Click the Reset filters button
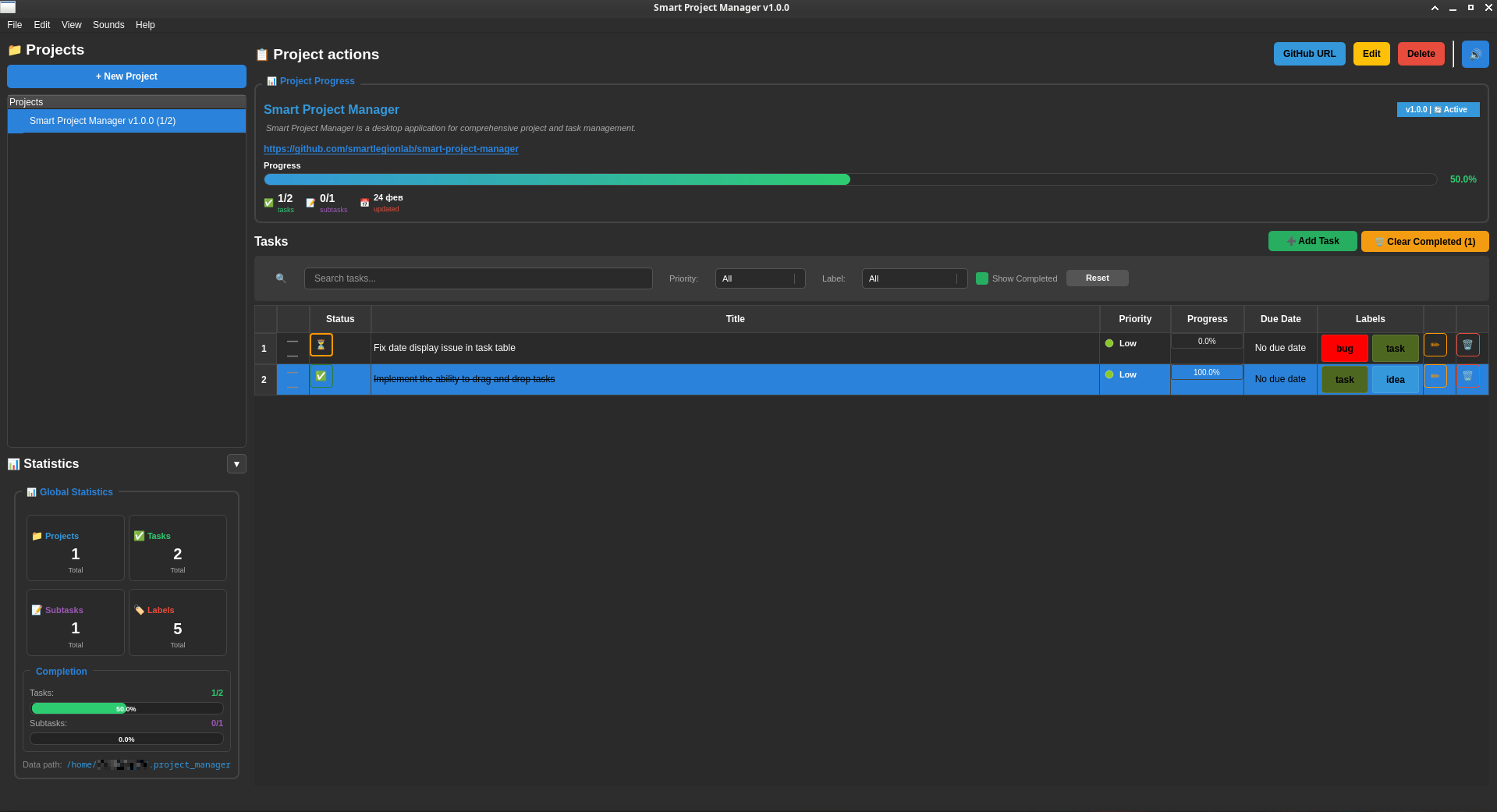Image resolution: width=1497 pixels, height=812 pixels. tap(1098, 278)
